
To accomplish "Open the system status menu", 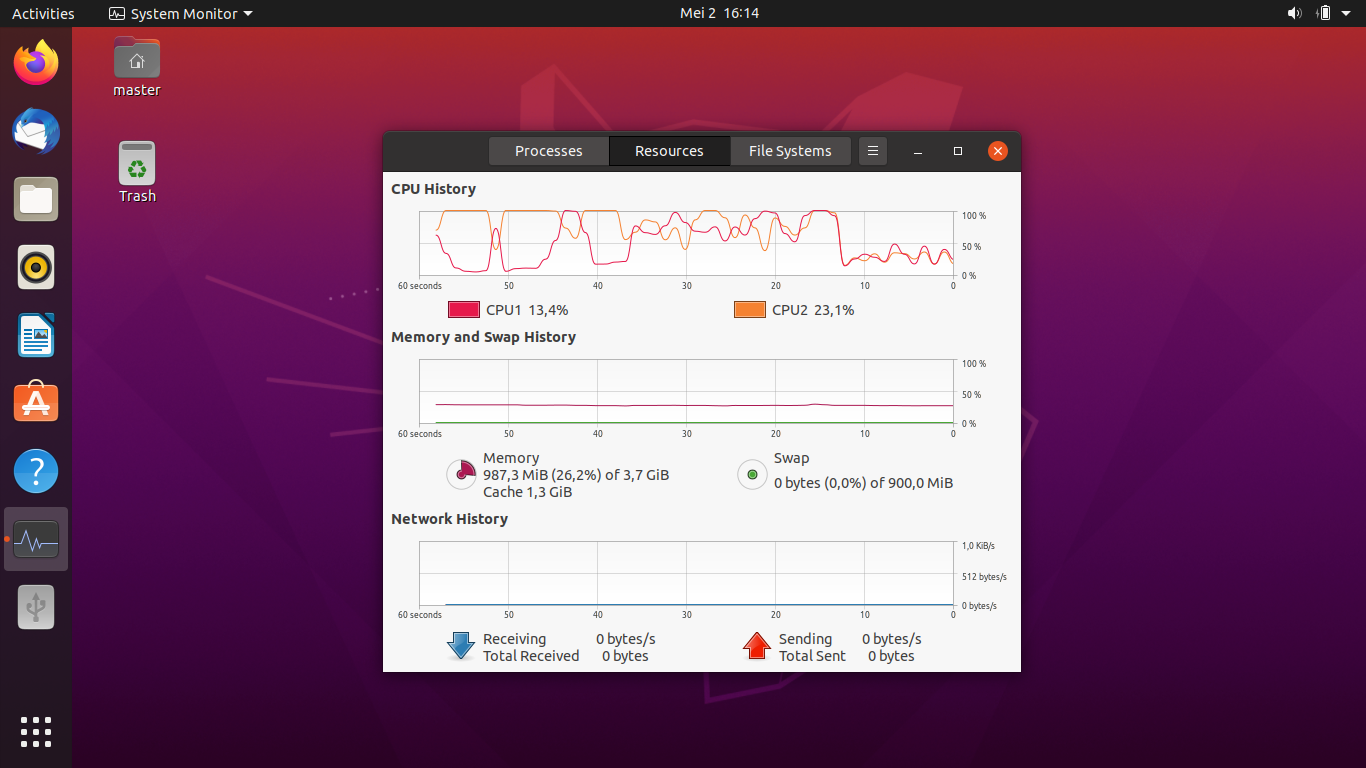I will [x=1318, y=13].
